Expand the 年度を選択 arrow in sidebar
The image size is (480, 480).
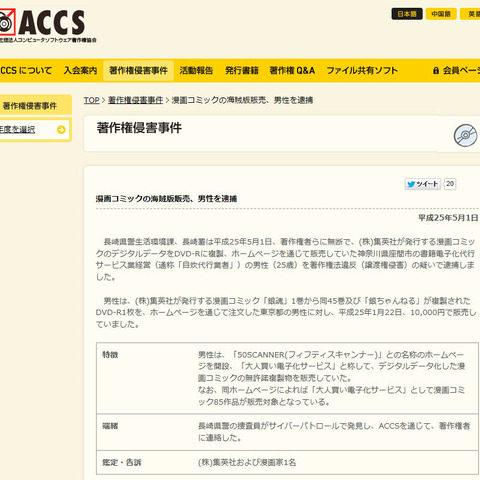[61, 130]
